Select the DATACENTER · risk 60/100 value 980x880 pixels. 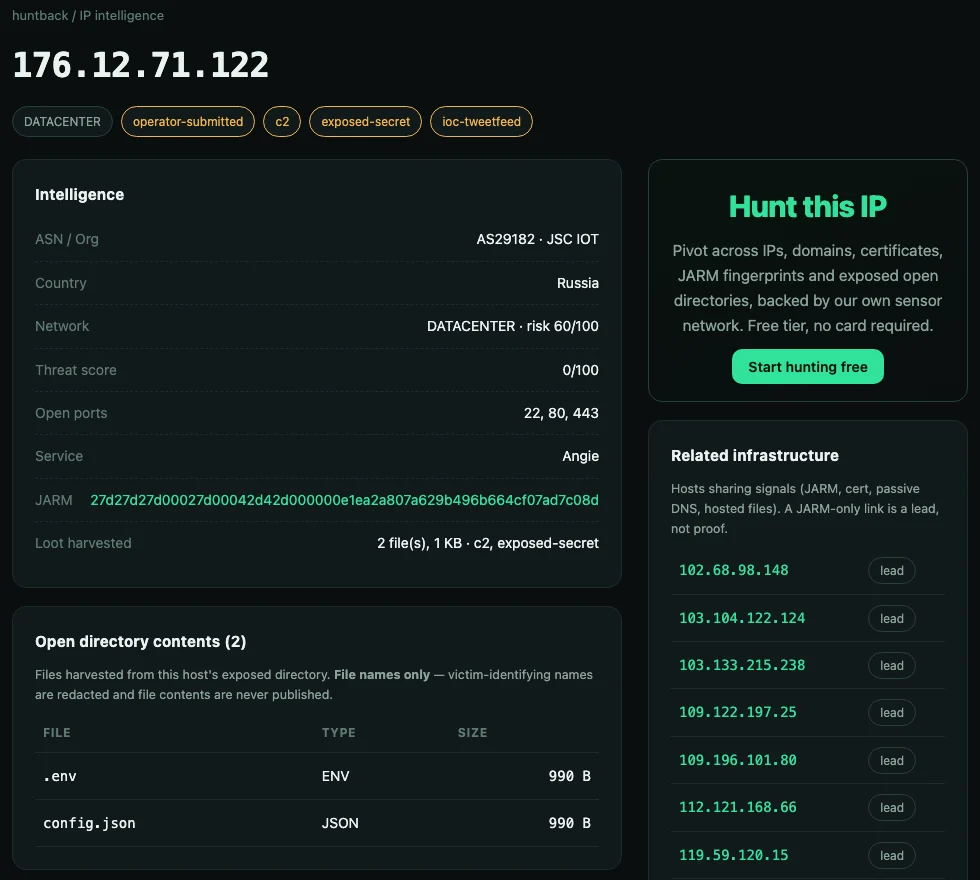click(x=512, y=326)
